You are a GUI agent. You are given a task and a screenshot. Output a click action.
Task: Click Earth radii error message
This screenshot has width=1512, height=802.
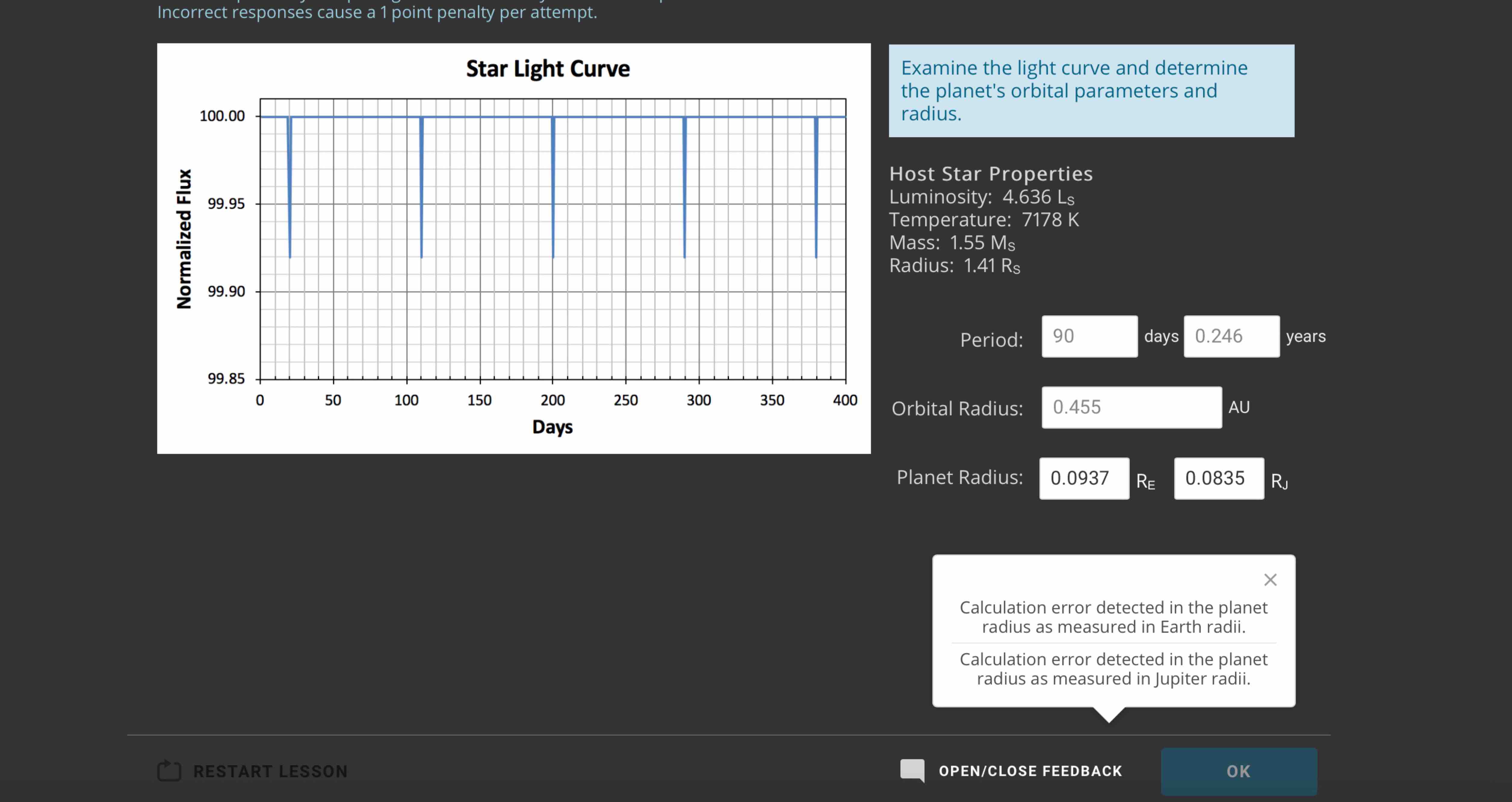[x=1113, y=617]
